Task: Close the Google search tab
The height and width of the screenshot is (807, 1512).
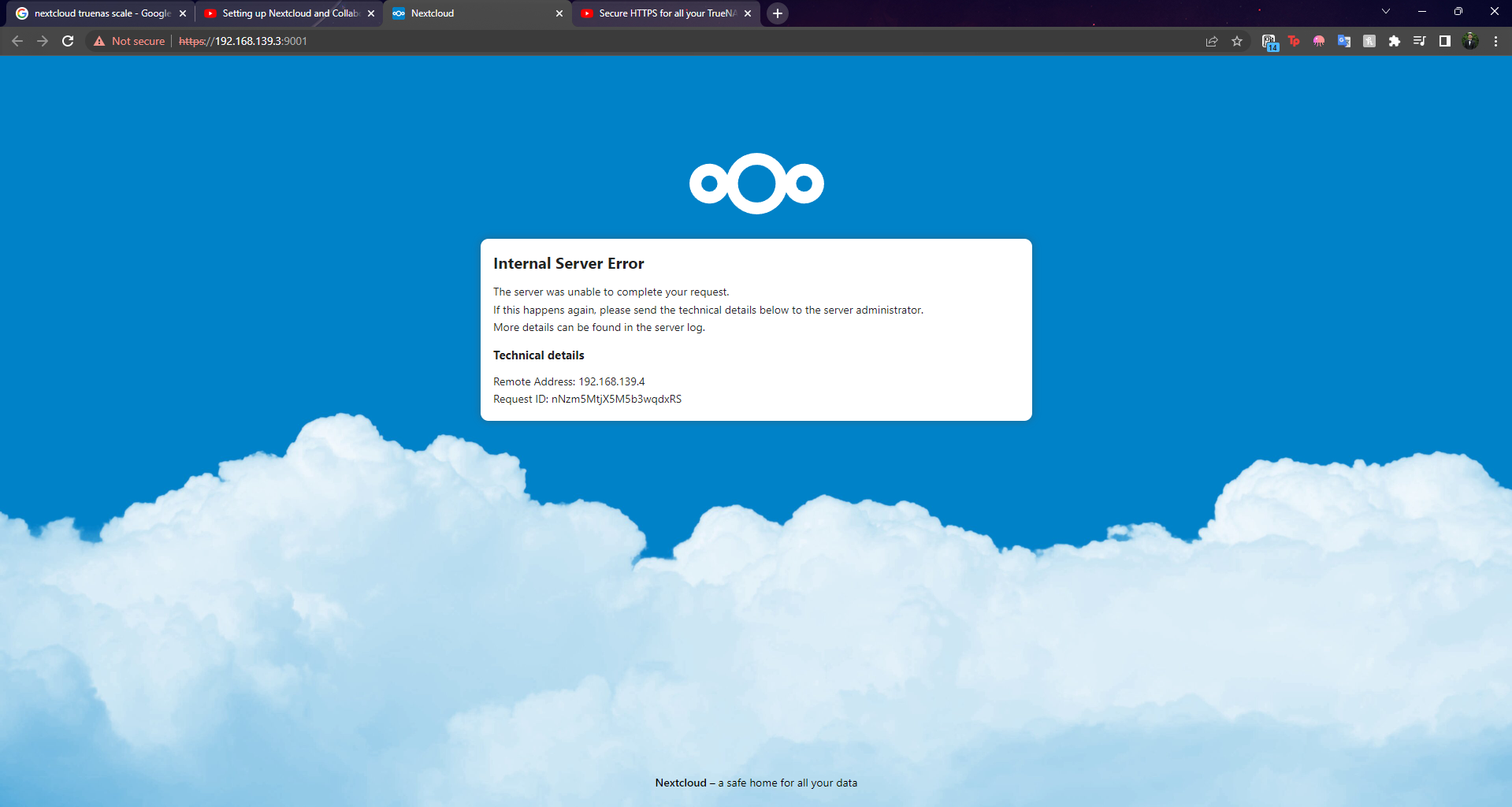Action: (183, 13)
